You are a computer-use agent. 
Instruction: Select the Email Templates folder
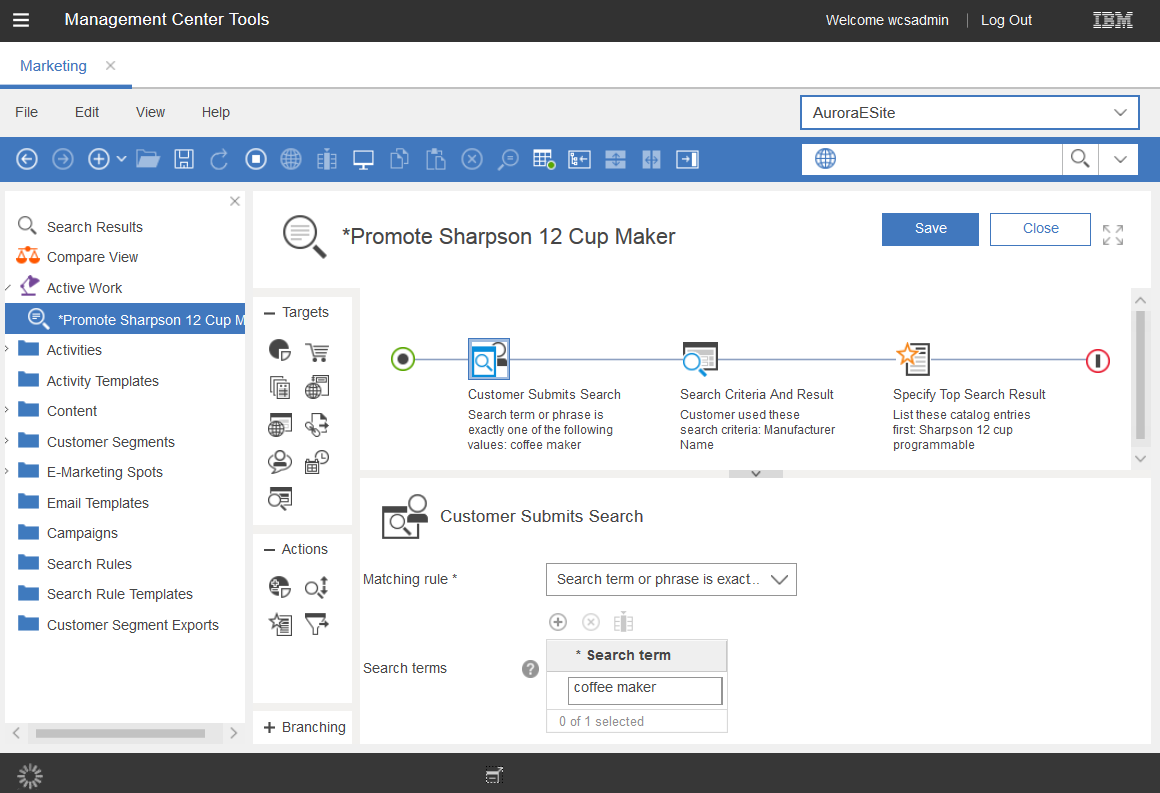coord(98,503)
